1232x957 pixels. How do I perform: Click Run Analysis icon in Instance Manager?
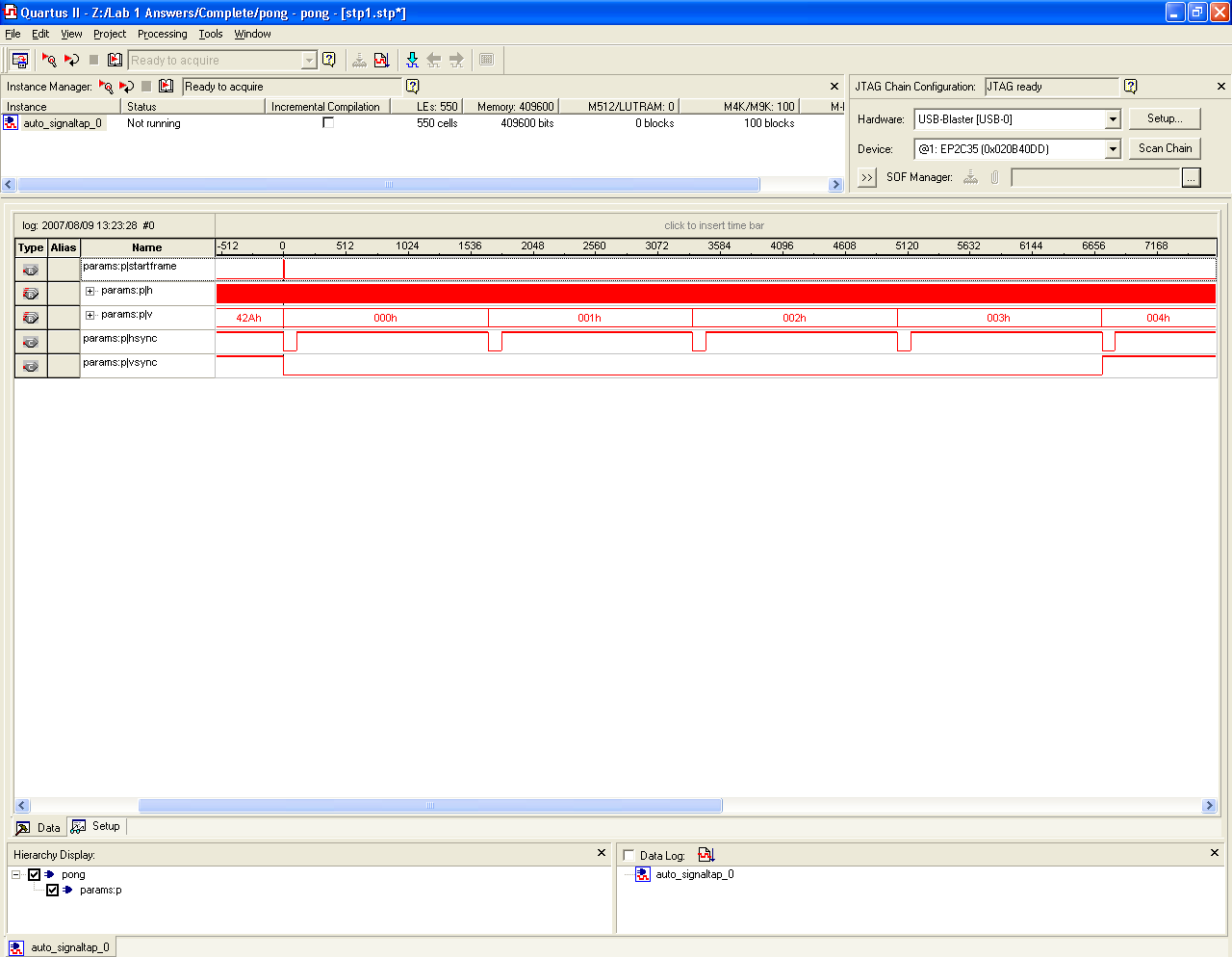coord(106,87)
